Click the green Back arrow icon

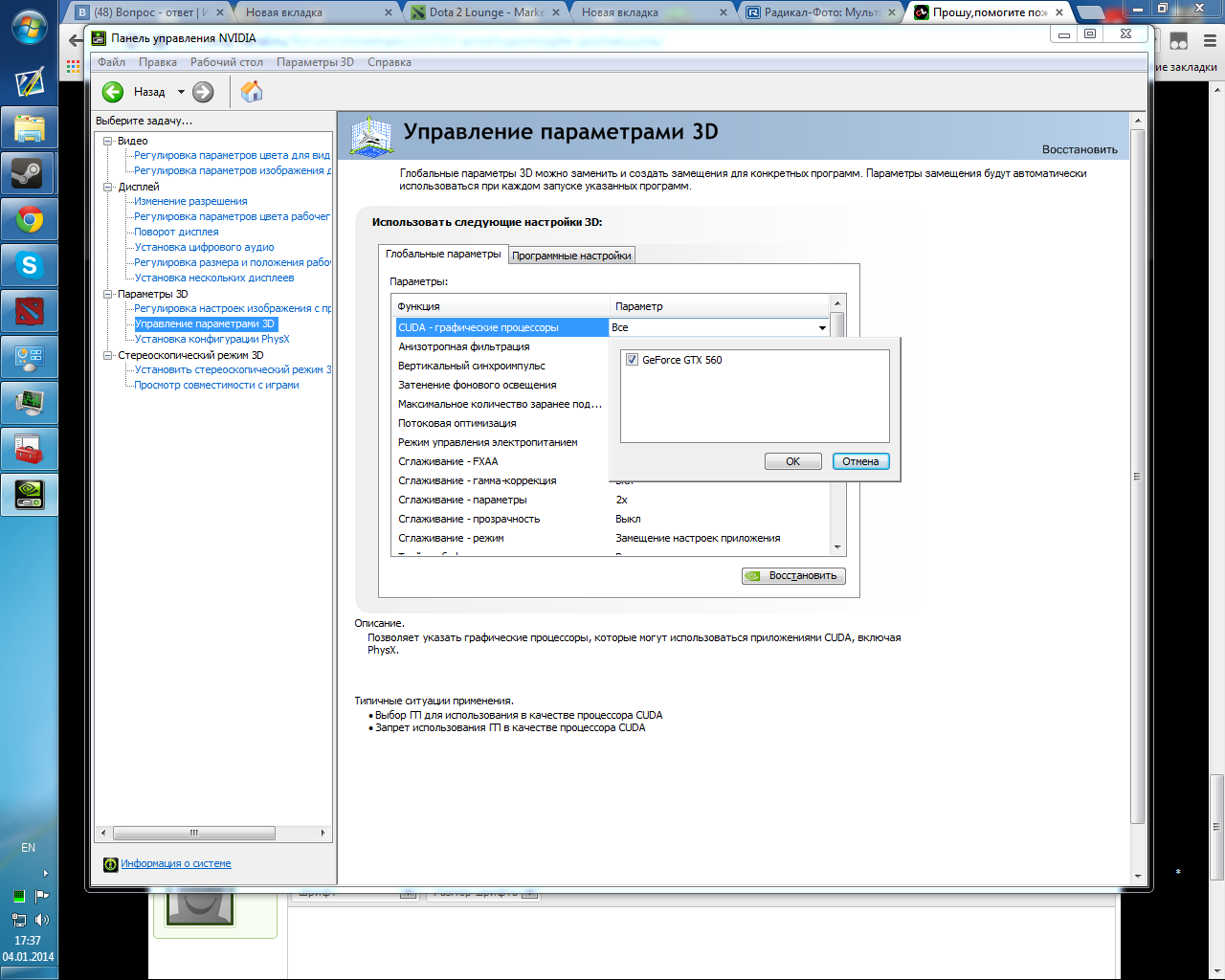[x=113, y=92]
